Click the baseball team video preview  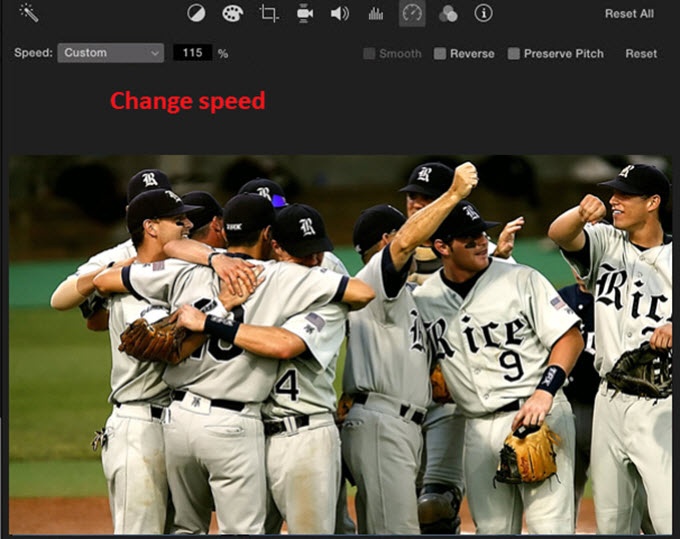point(340,344)
